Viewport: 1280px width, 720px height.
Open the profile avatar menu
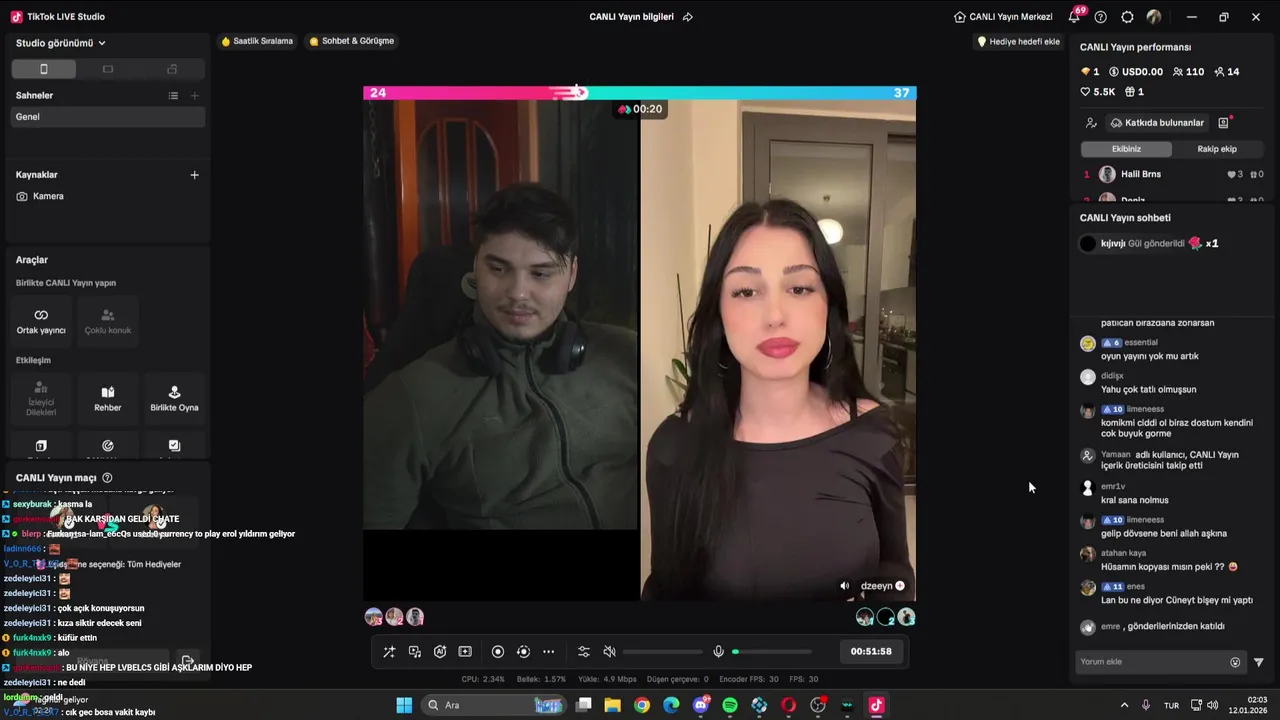pos(1154,17)
